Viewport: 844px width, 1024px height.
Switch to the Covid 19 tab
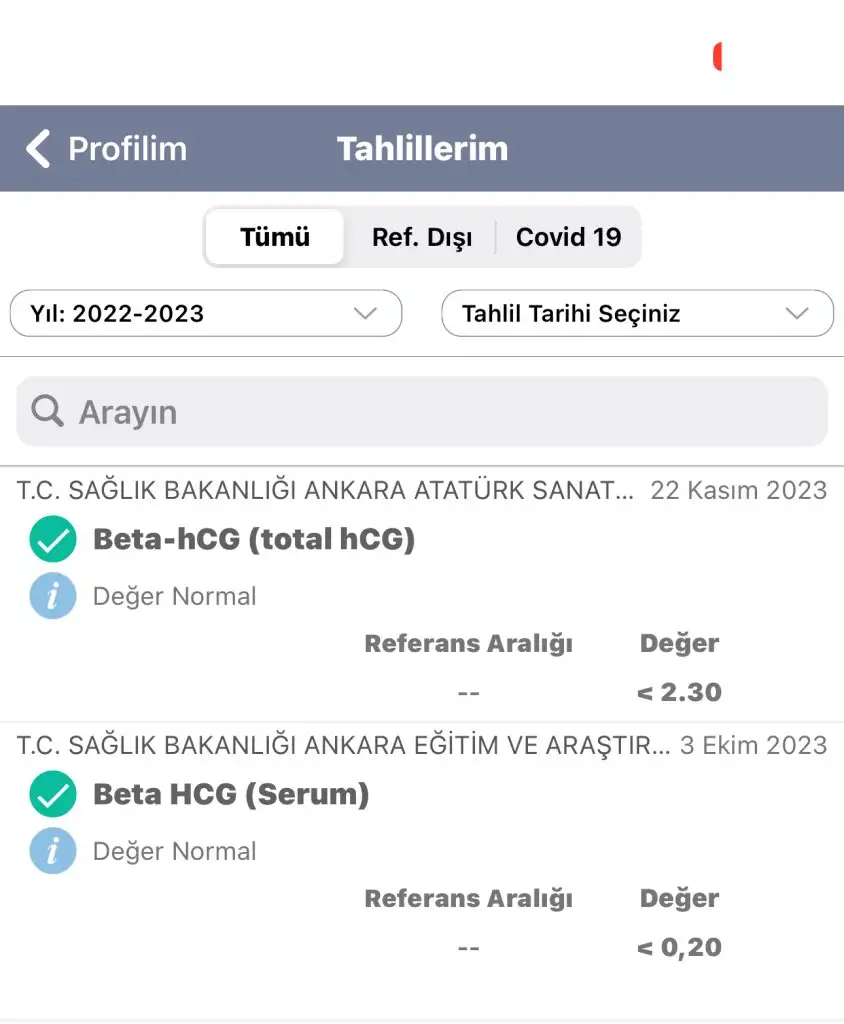(568, 237)
